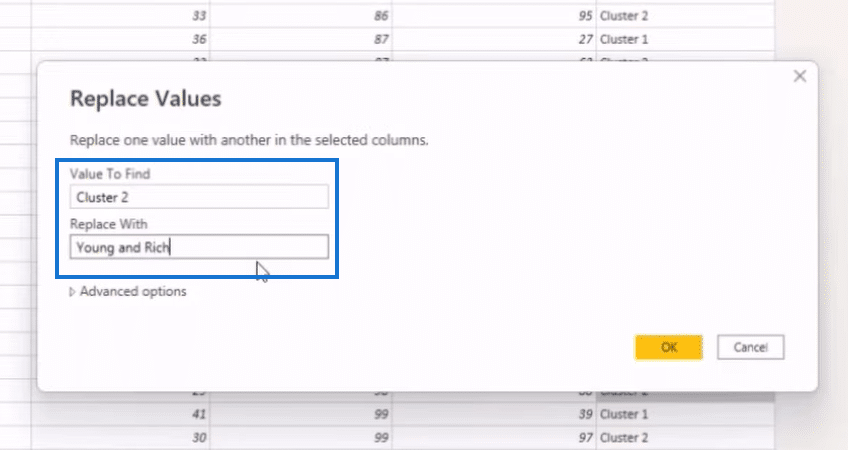
Task: Focus the Value To Find field
Action: point(199,197)
